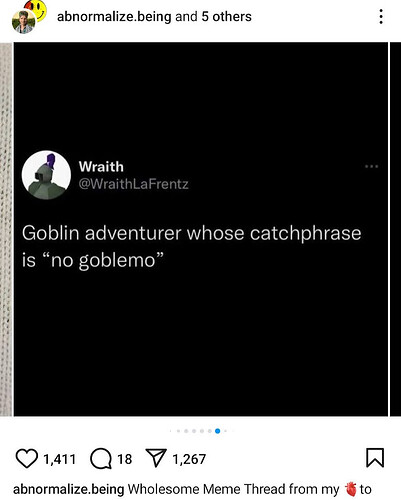This screenshot has width=401, height=500.
Task: Open abnormalize.being name in the caption
Action: [68, 489]
